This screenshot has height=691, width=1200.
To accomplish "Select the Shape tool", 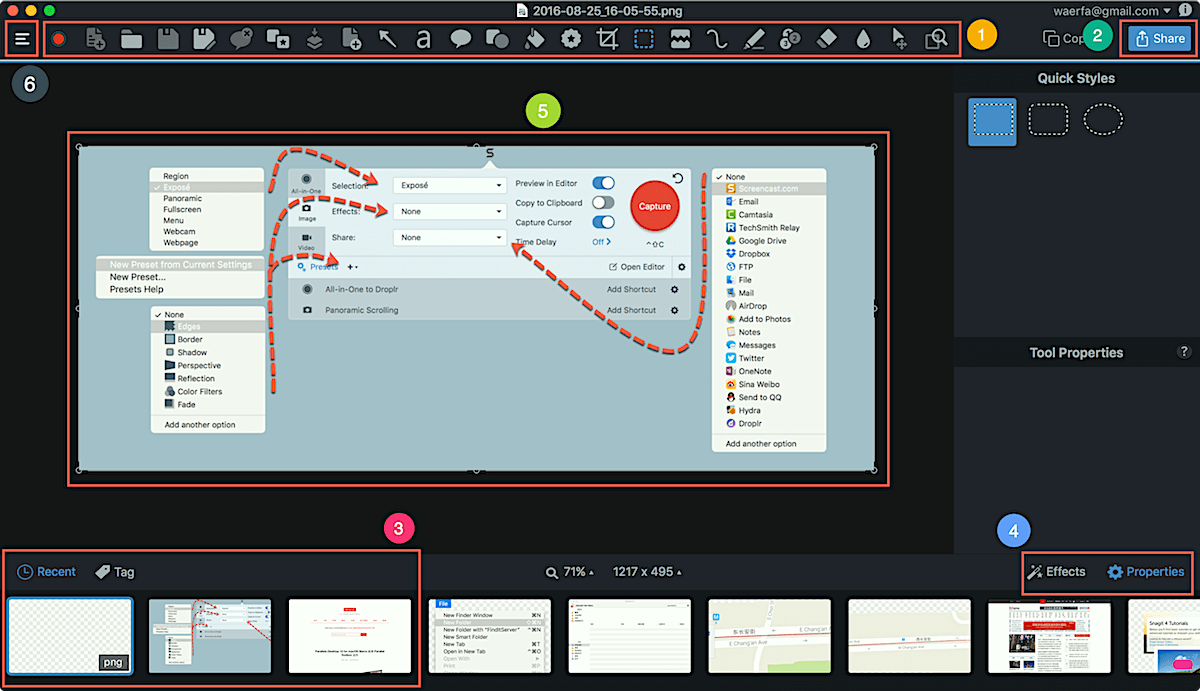I will pyautogui.click(x=497, y=40).
